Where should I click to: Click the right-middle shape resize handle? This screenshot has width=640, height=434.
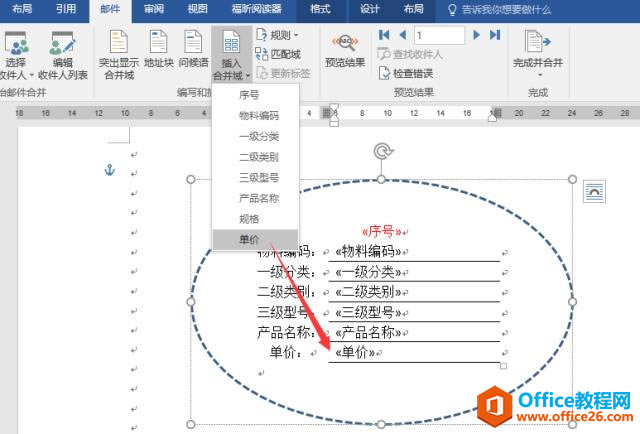click(x=572, y=302)
